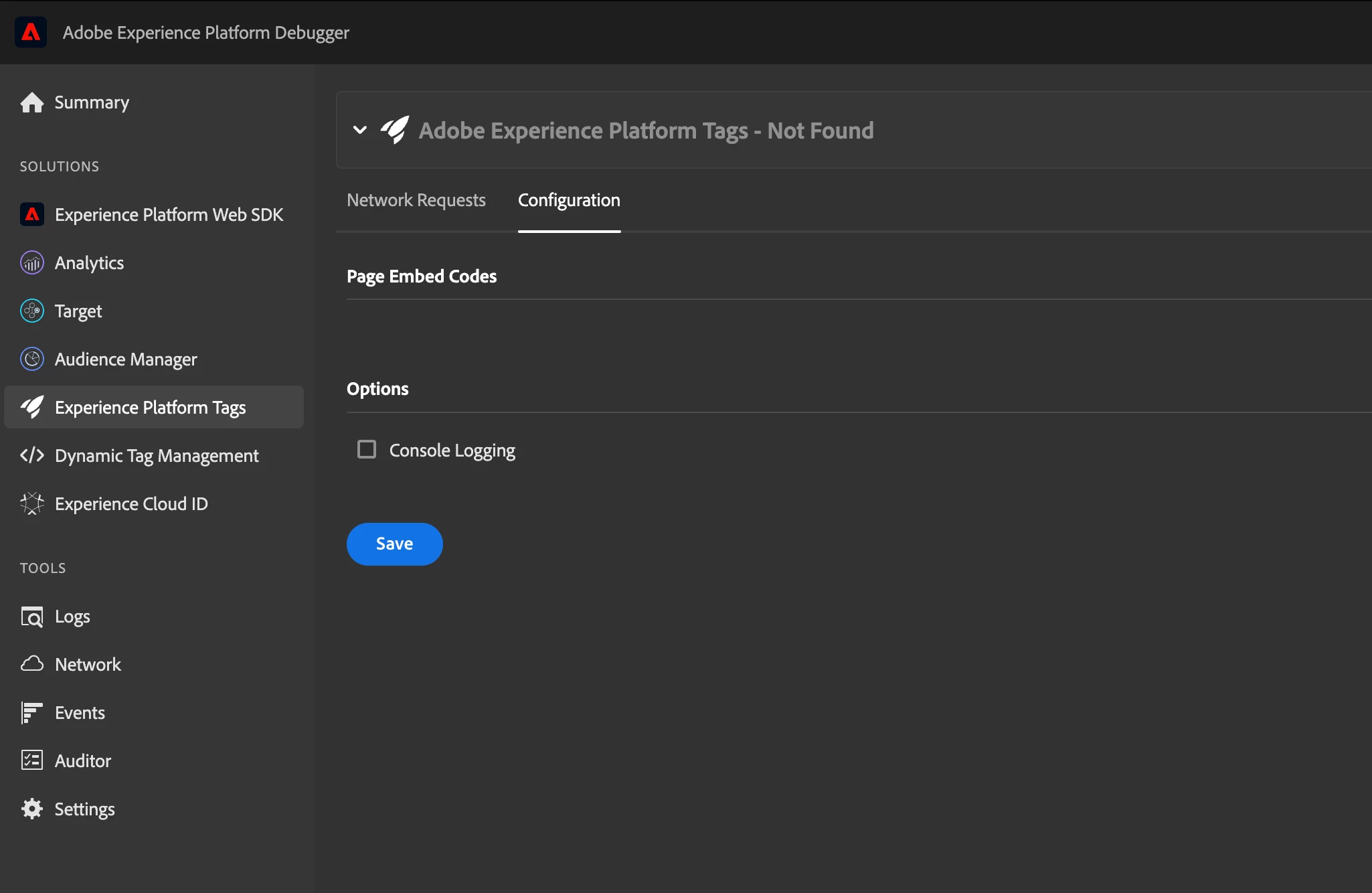Open the Auditor checklist icon
The width and height of the screenshot is (1372, 893).
31,760
